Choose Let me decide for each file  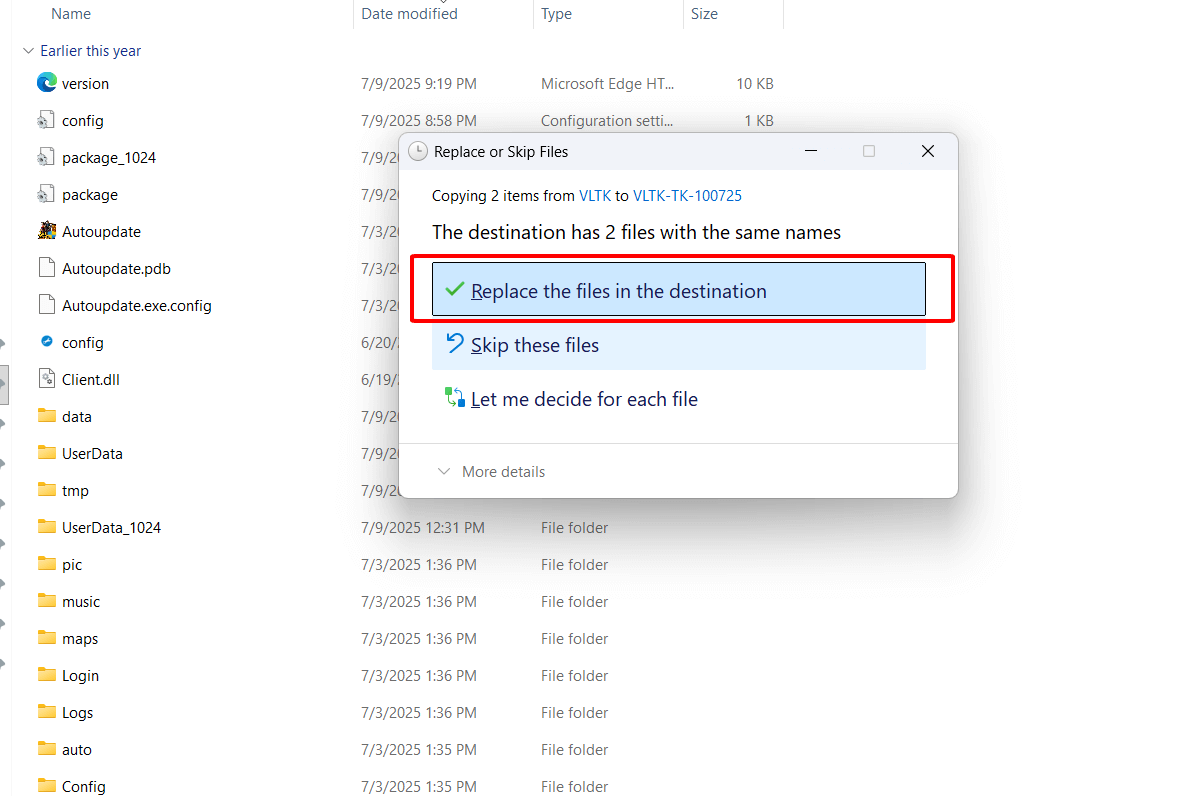(x=583, y=399)
